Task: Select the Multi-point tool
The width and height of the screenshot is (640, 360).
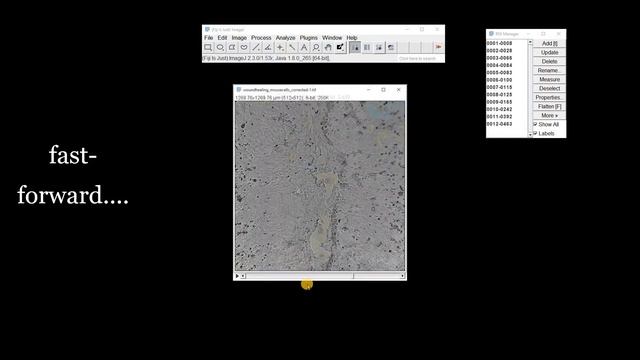Action: pyautogui.click(x=280, y=47)
